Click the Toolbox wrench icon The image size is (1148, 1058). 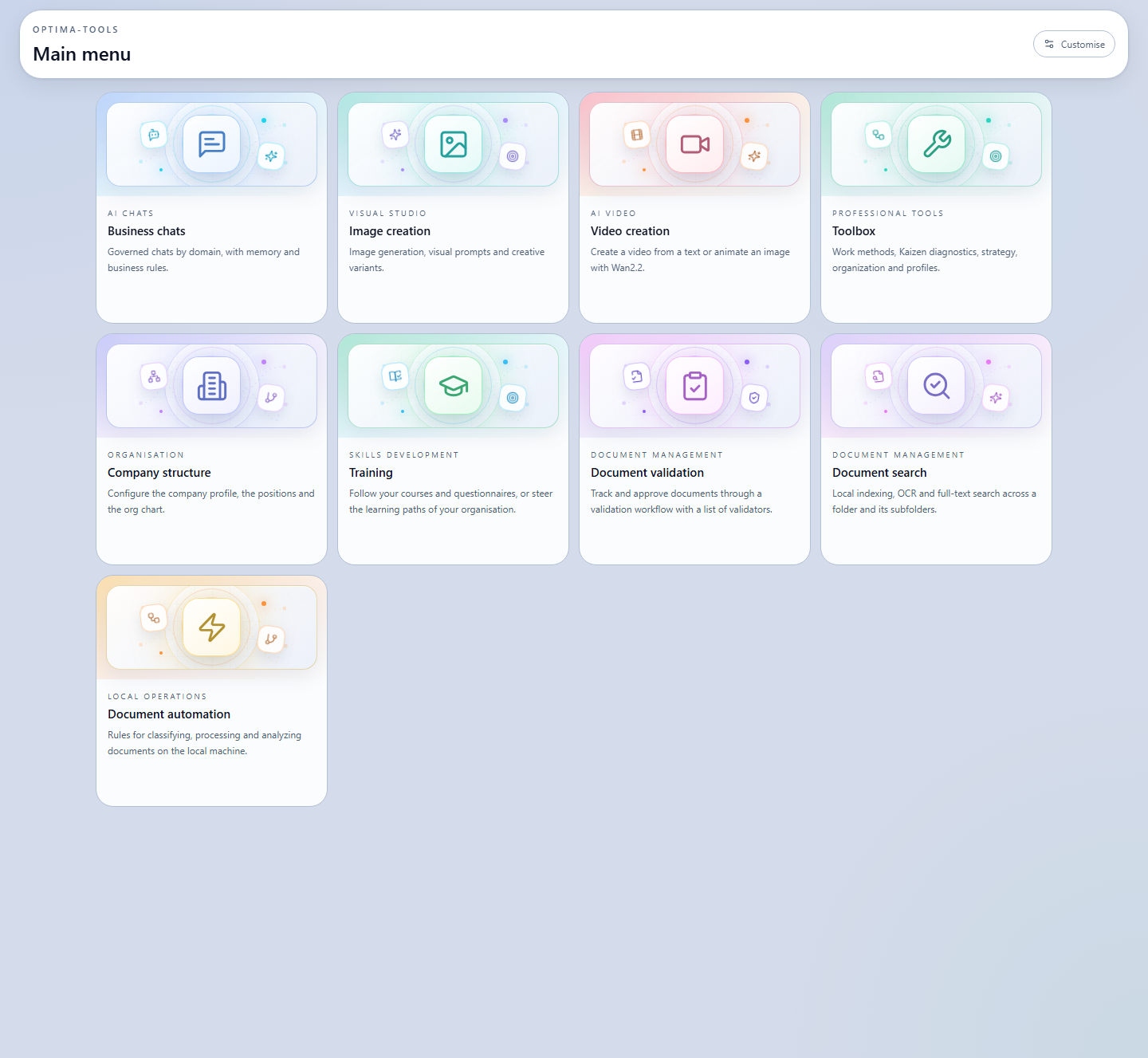click(x=936, y=144)
